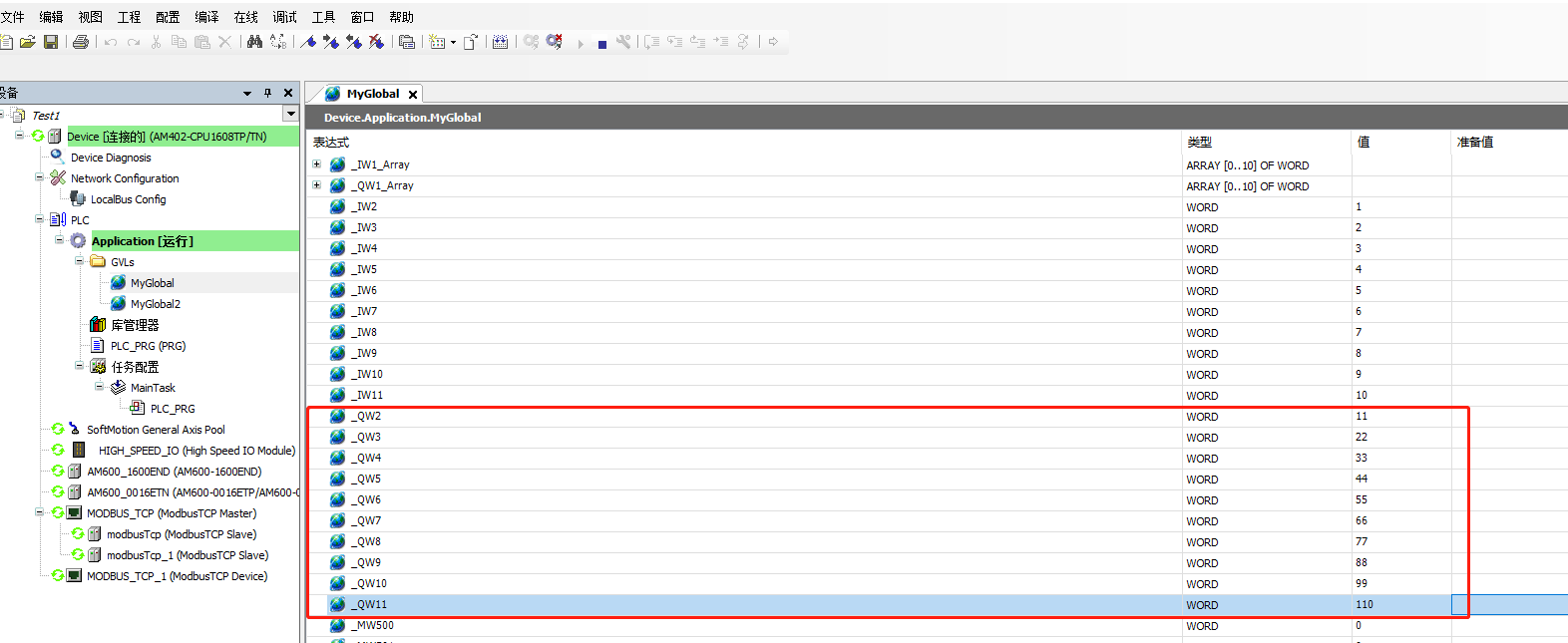Viewport: 1568px width, 643px height.
Task: Select HIGH_SPEED_IO module
Action: coord(196,451)
